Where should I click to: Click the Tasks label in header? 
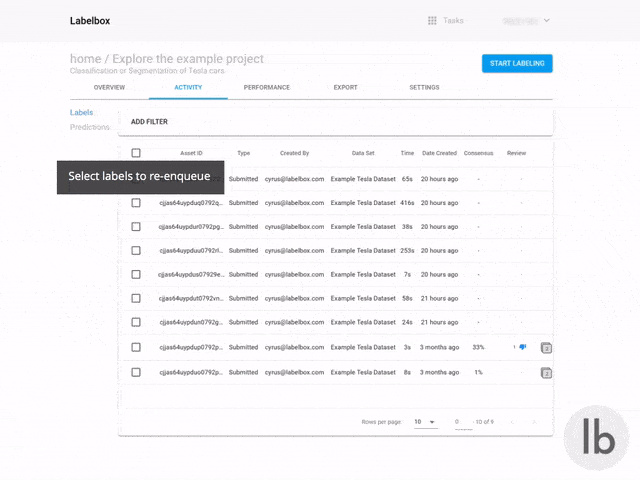(x=453, y=20)
